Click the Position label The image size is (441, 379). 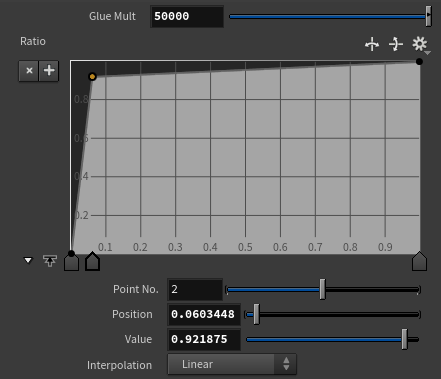pos(132,314)
